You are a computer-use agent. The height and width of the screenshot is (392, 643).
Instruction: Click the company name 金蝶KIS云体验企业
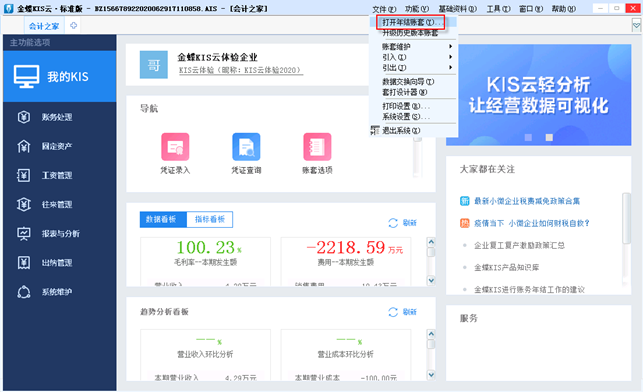tap(217, 57)
